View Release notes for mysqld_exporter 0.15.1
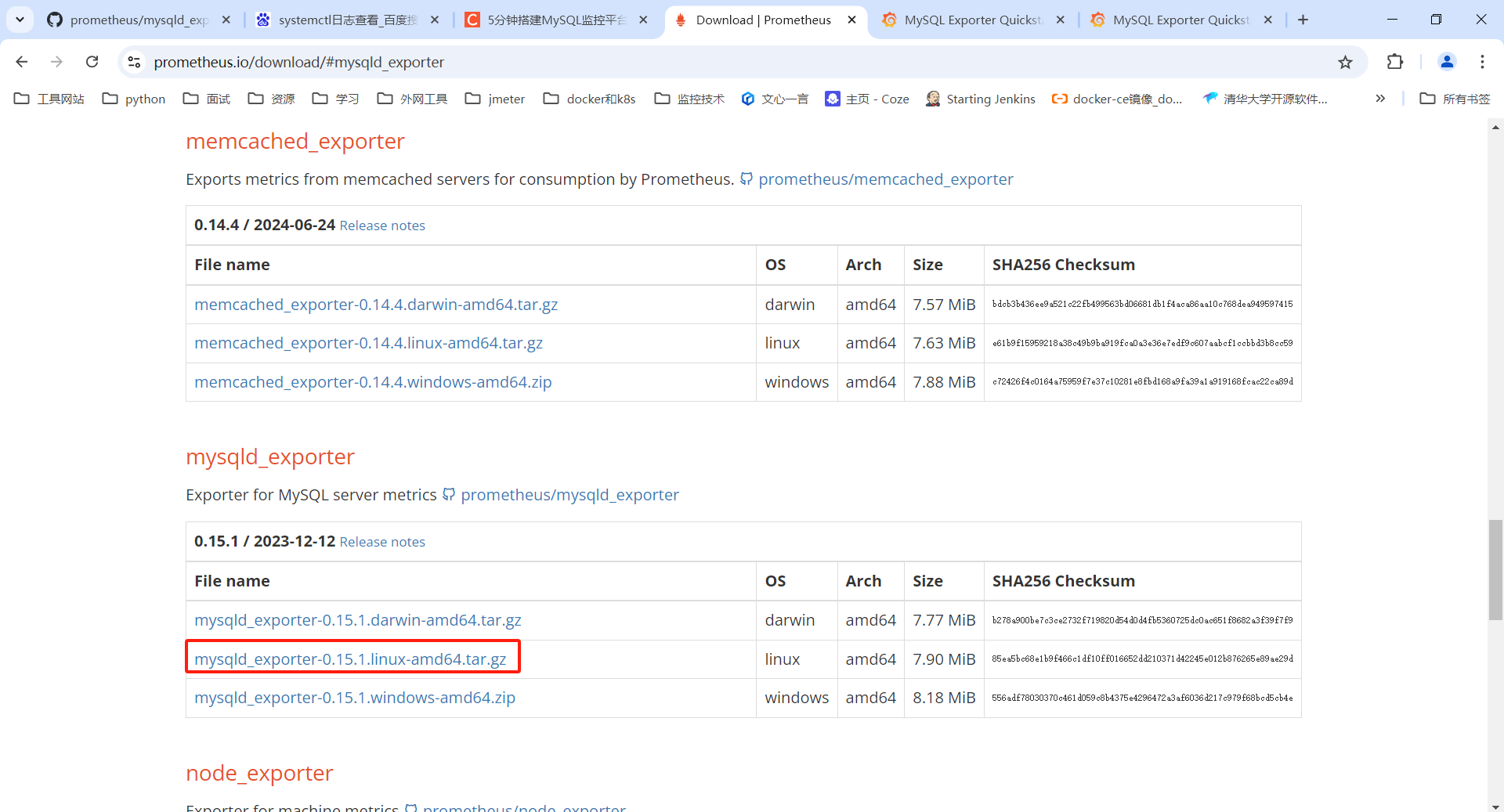 (382, 542)
